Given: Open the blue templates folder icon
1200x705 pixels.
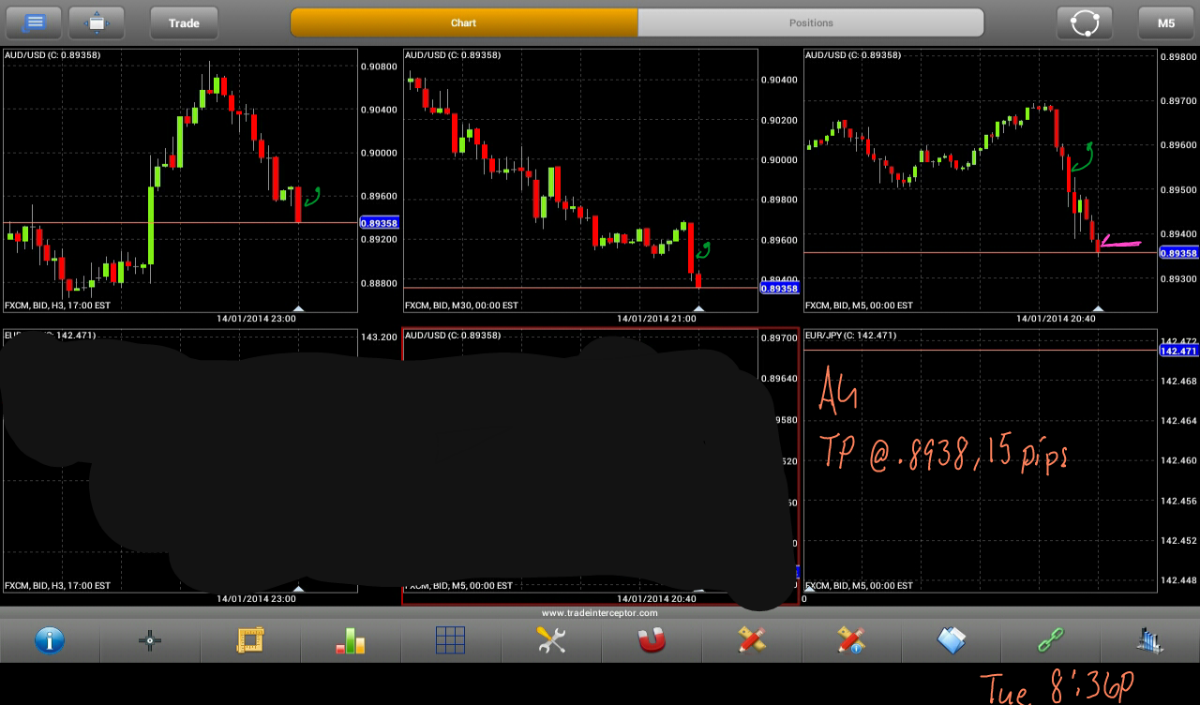Looking at the screenshot, I should click(951, 640).
